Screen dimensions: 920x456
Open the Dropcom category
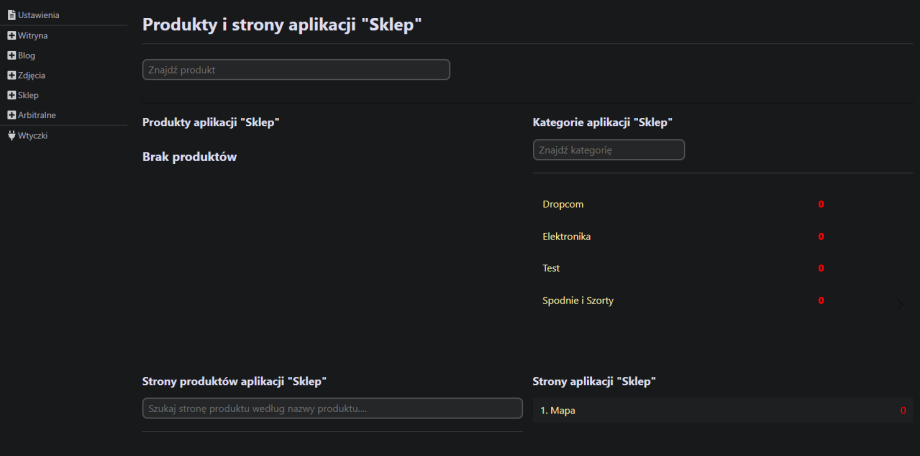(563, 204)
